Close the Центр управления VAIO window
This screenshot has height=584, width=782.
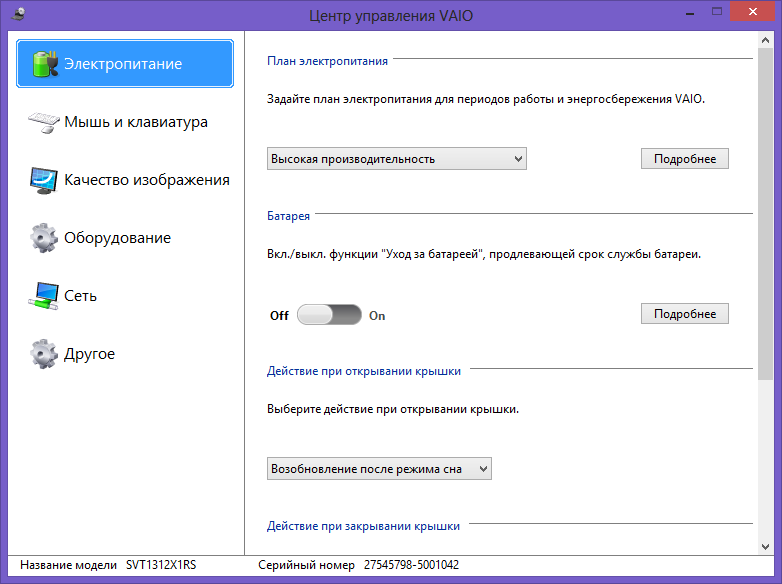753,11
